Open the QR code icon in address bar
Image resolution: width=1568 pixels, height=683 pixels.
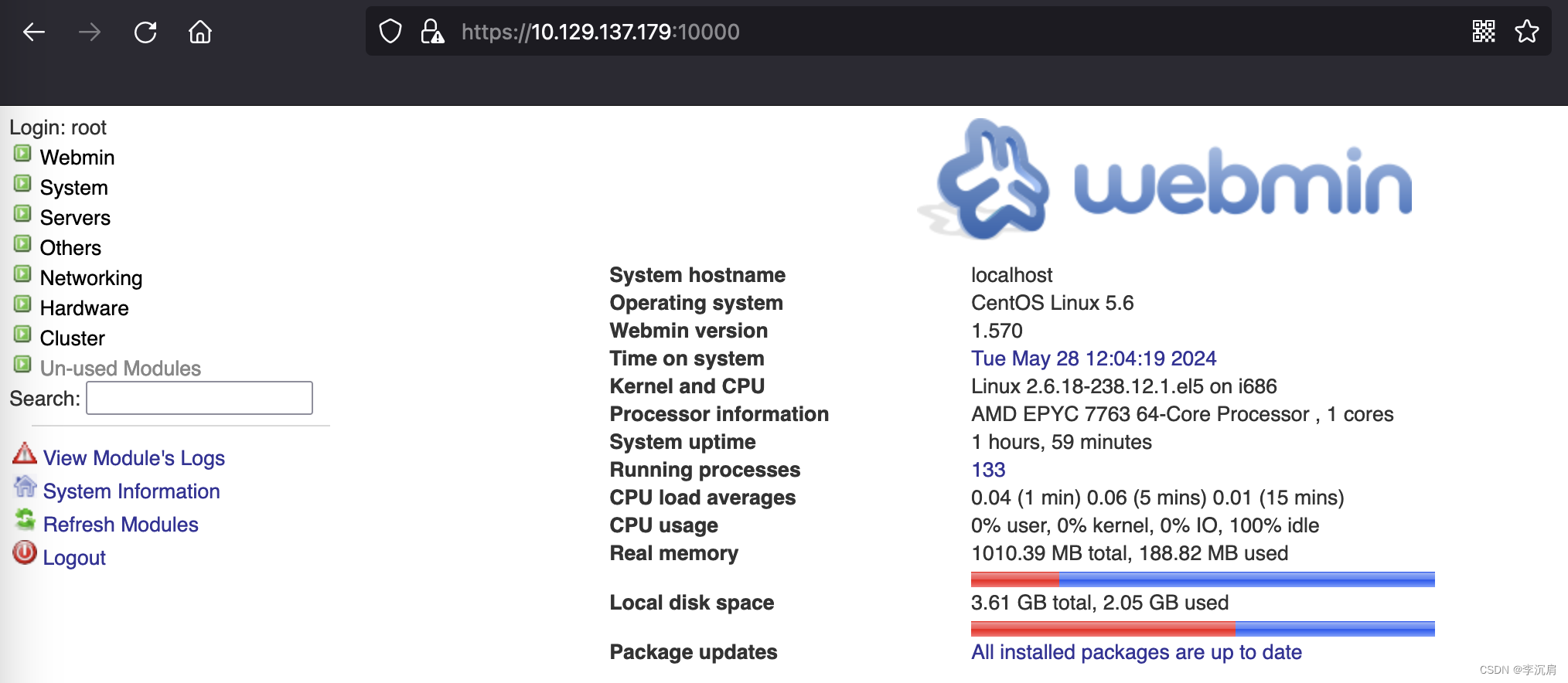click(1484, 32)
